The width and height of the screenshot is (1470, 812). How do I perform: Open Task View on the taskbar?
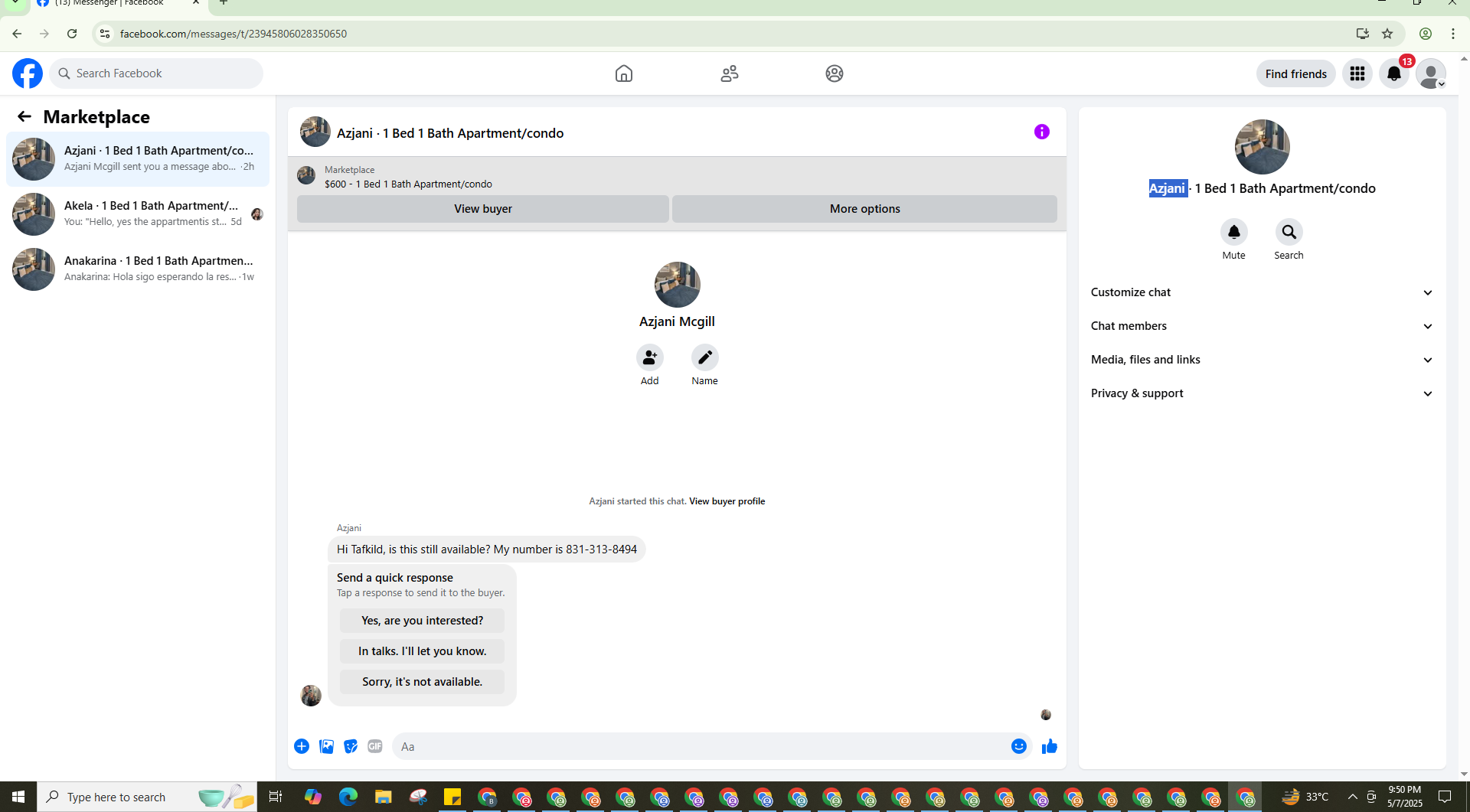pos(275,797)
